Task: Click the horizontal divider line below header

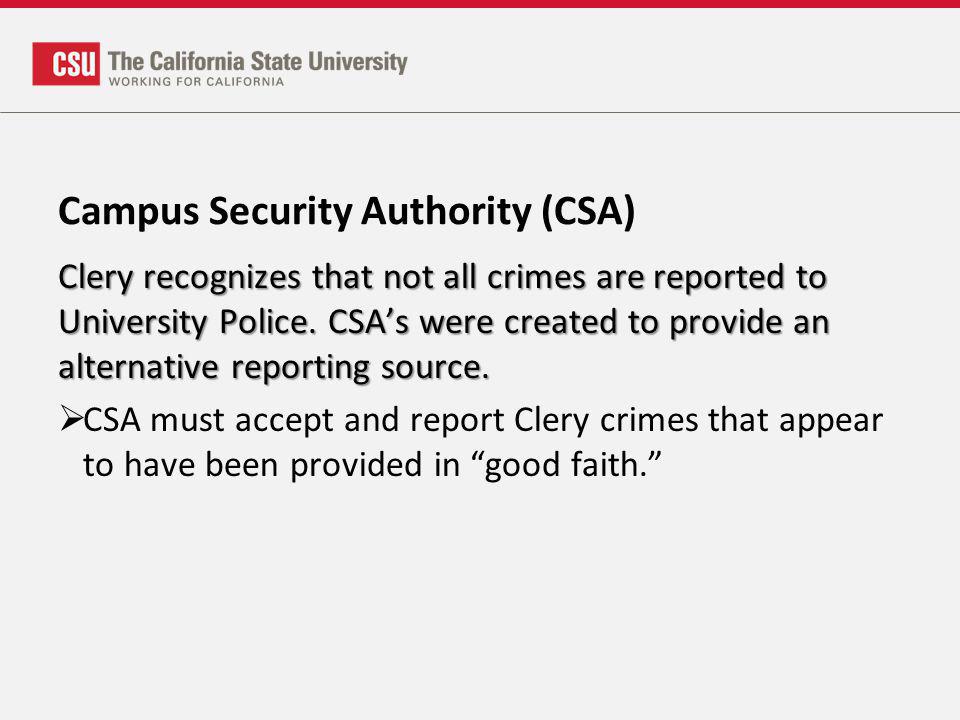Action: (480, 112)
